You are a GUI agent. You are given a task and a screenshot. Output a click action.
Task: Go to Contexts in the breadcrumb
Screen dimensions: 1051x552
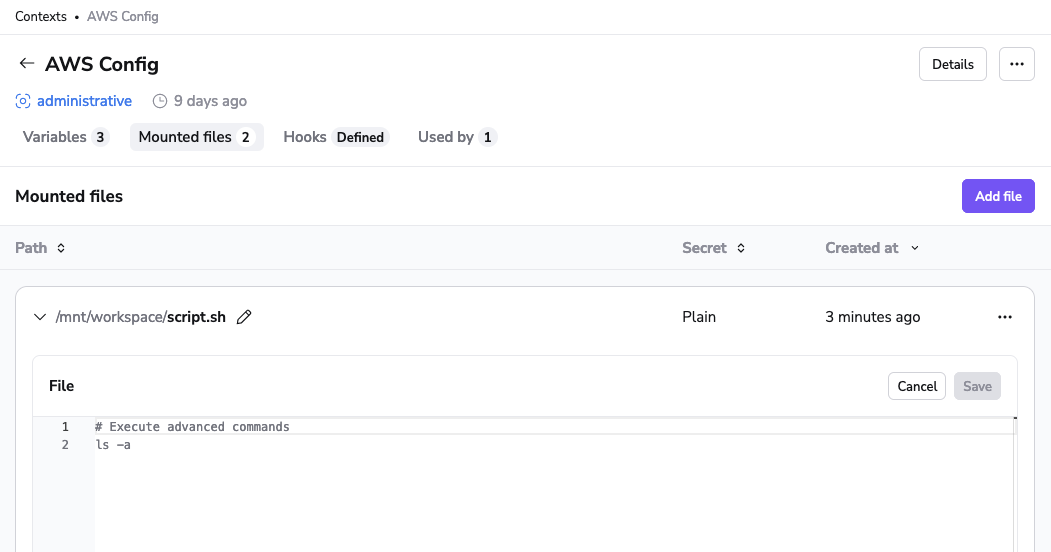point(41,17)
